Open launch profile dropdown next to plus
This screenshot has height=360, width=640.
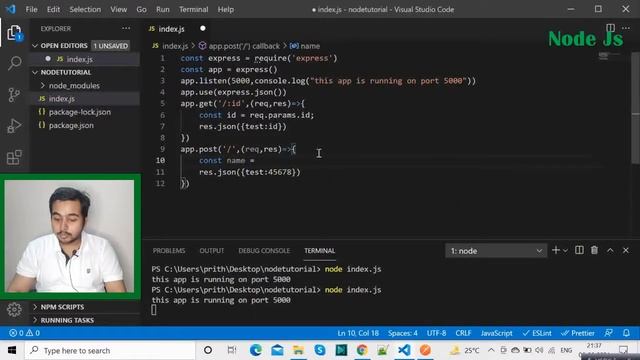click(565, 251)
